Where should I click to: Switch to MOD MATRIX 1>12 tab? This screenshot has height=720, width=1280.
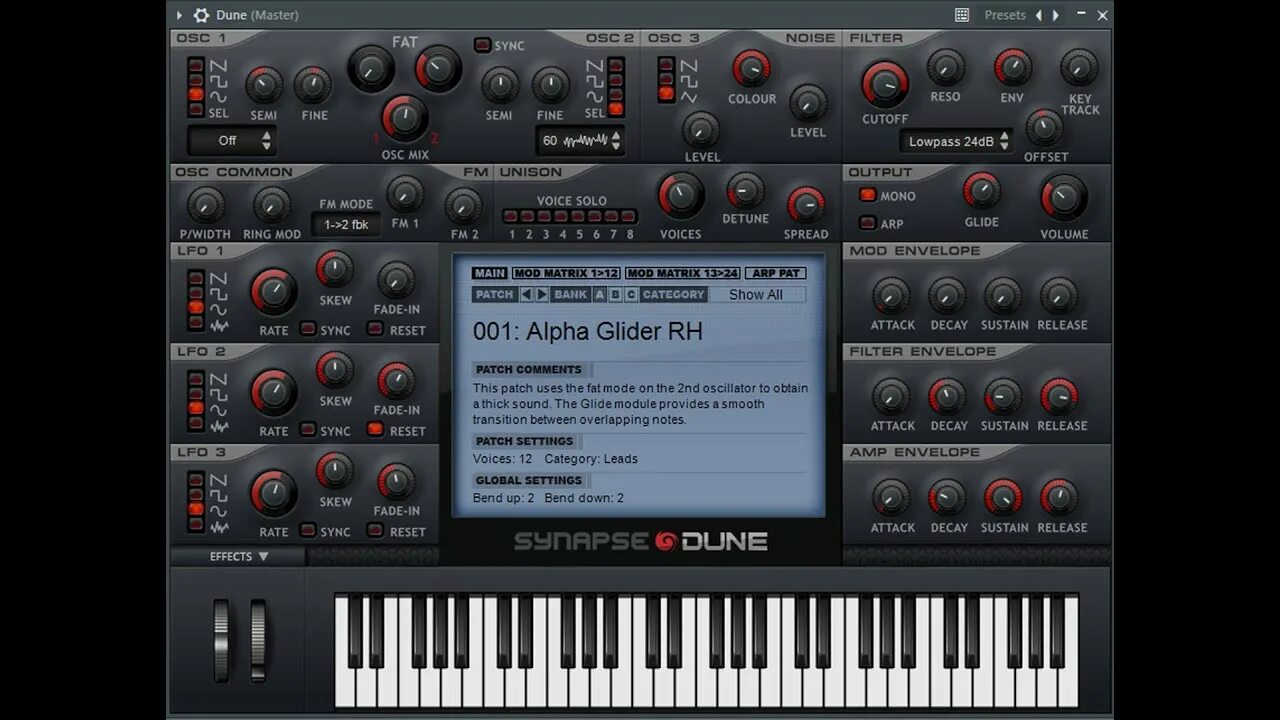(x=566, y=273)
